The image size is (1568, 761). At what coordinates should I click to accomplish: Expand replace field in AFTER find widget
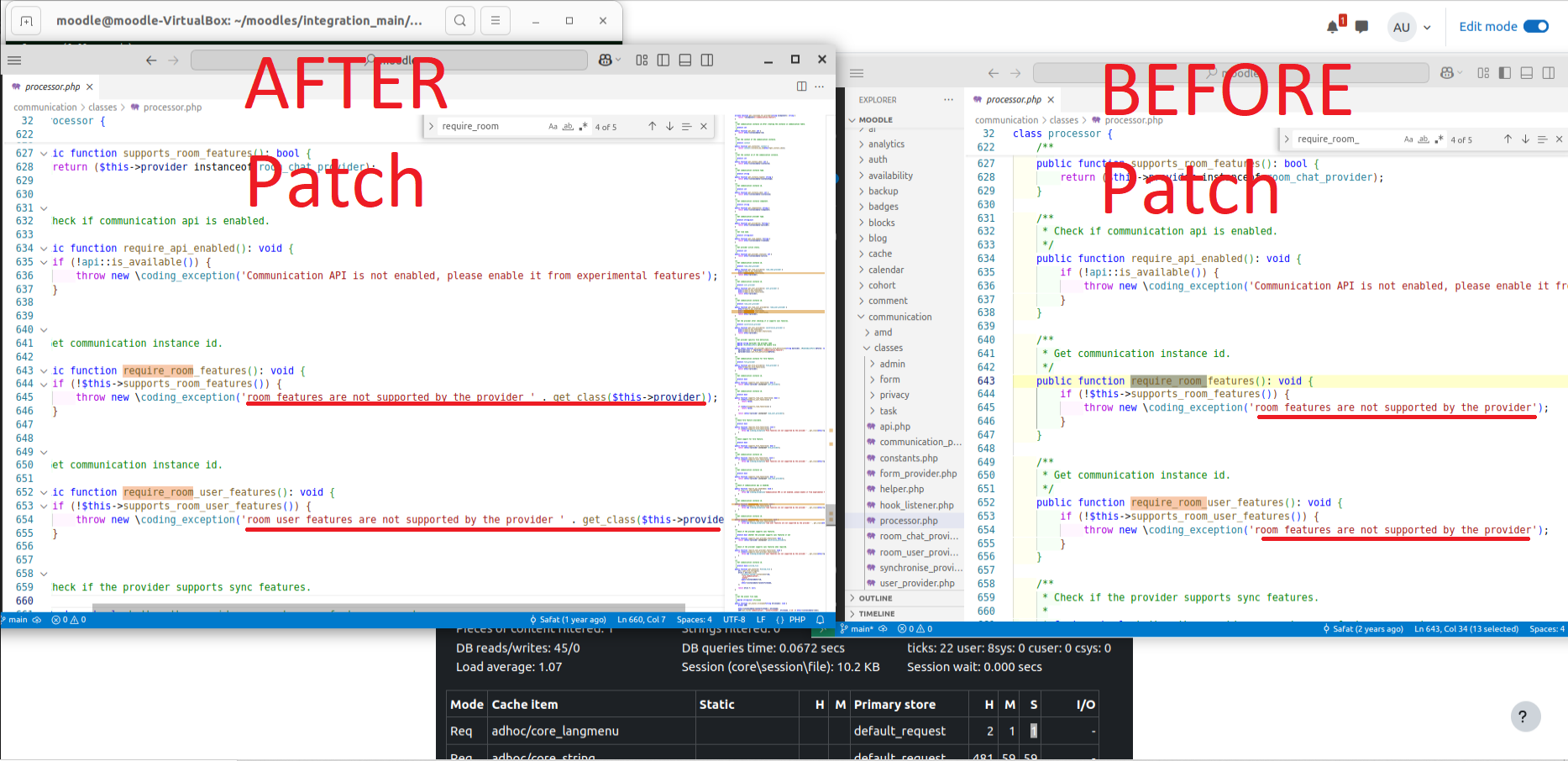coord(431,127)
